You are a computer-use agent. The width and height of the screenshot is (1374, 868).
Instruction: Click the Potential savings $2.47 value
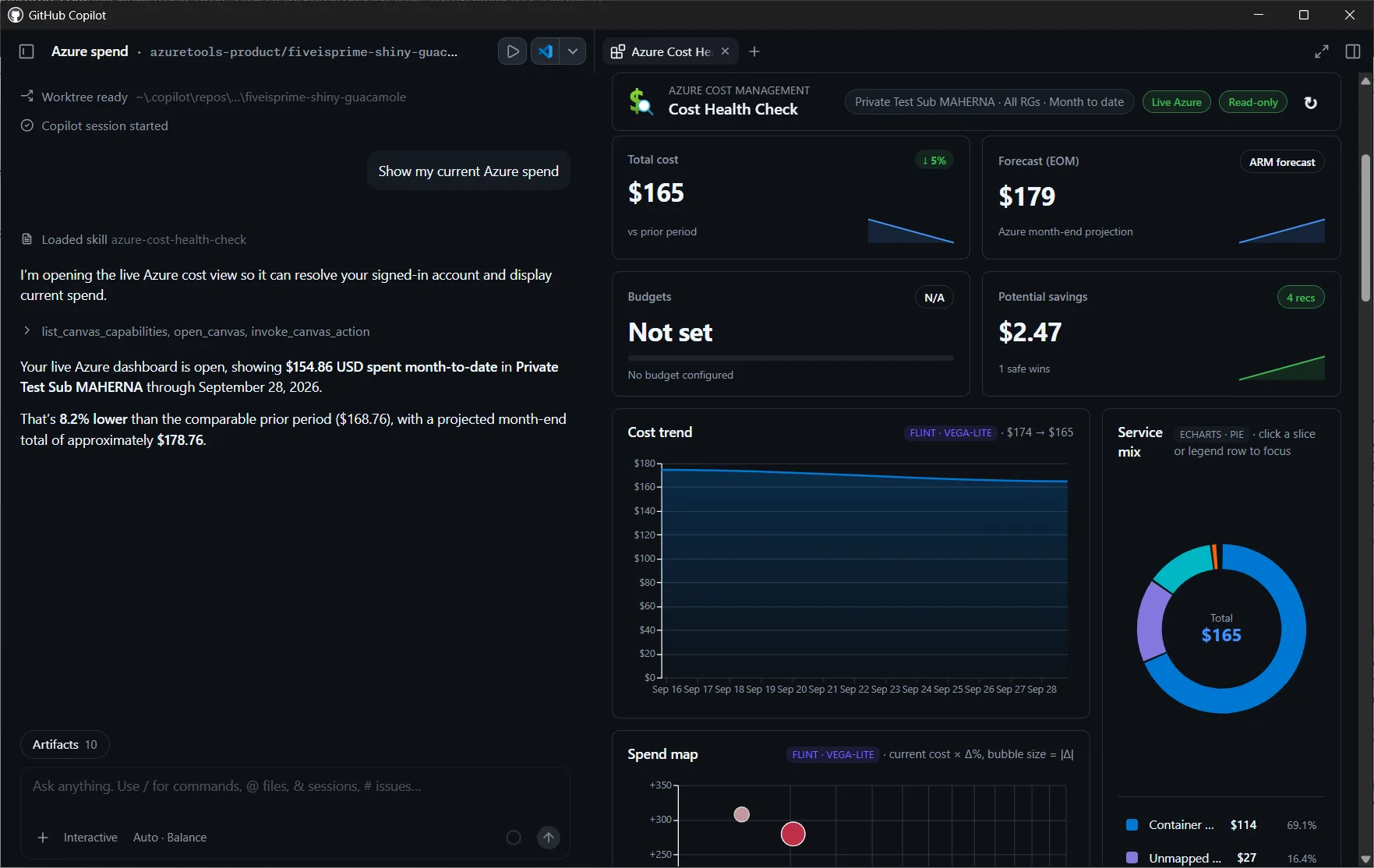point(1030,332)
